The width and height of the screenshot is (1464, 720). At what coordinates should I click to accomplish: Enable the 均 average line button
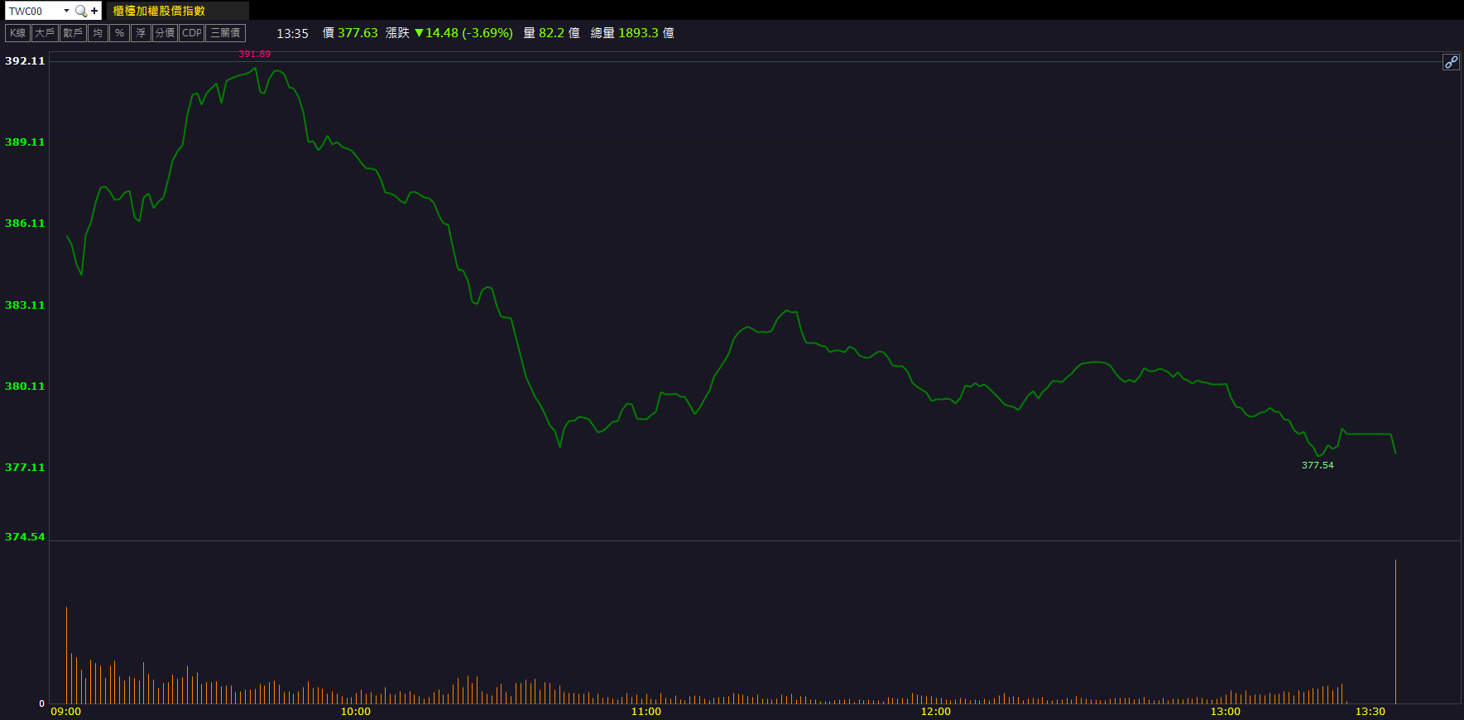point(97,33)
